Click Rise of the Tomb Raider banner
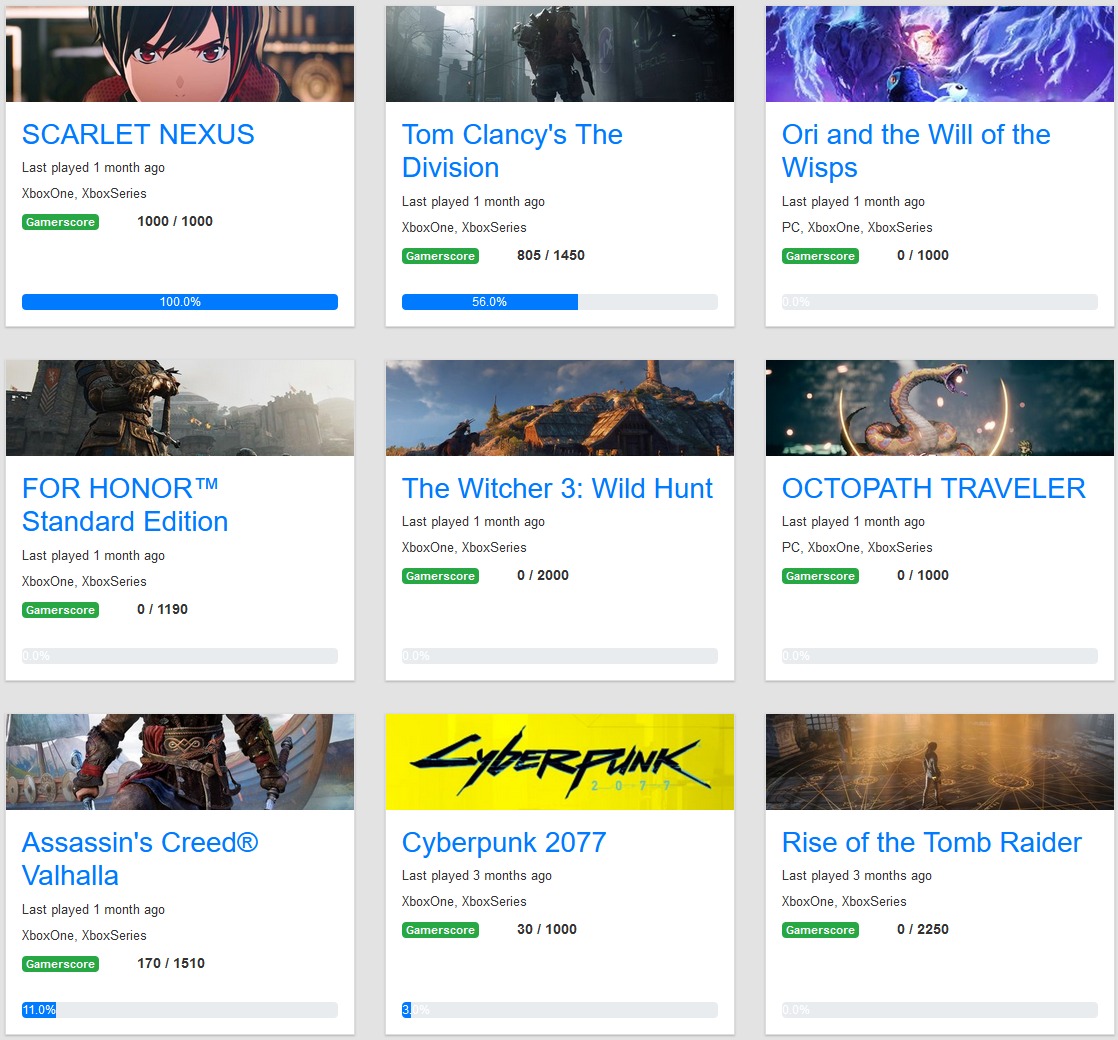This screenshot has height=1040, width=1118. click(940, 762)
